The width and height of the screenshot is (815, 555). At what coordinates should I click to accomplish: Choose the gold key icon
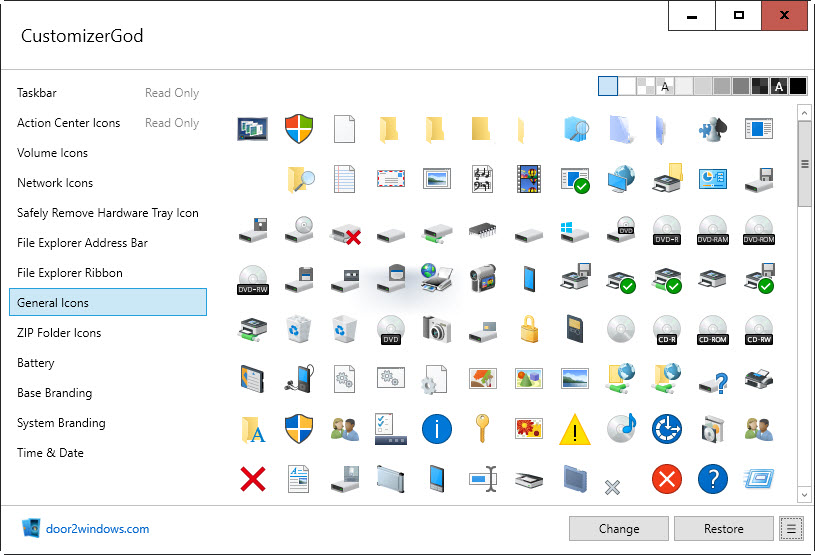click(x=482, y=428)
